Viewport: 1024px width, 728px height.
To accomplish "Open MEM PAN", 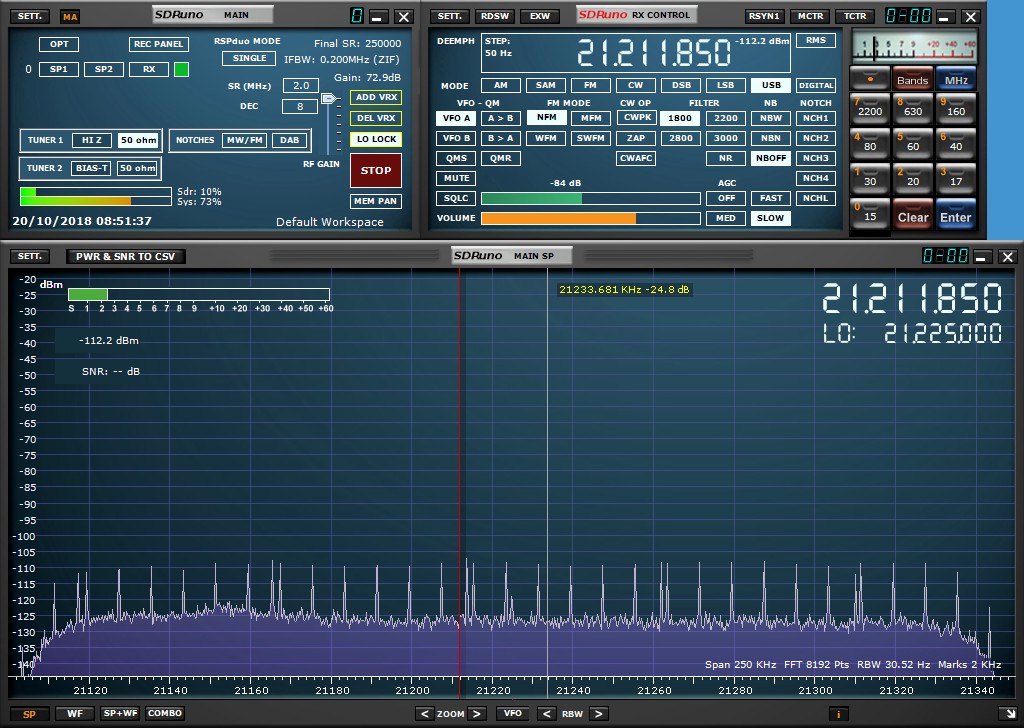I will pyautogui.click(x=376, y=201).
